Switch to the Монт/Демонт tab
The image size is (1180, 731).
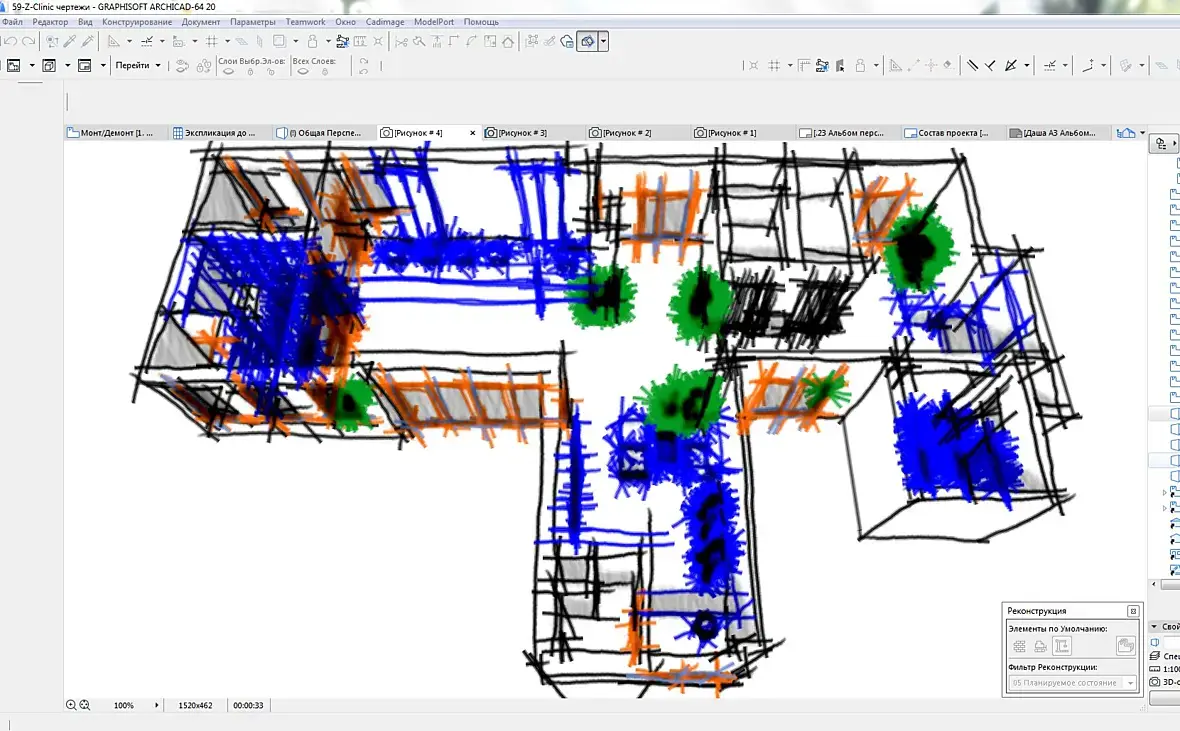[x=117, y=132]
